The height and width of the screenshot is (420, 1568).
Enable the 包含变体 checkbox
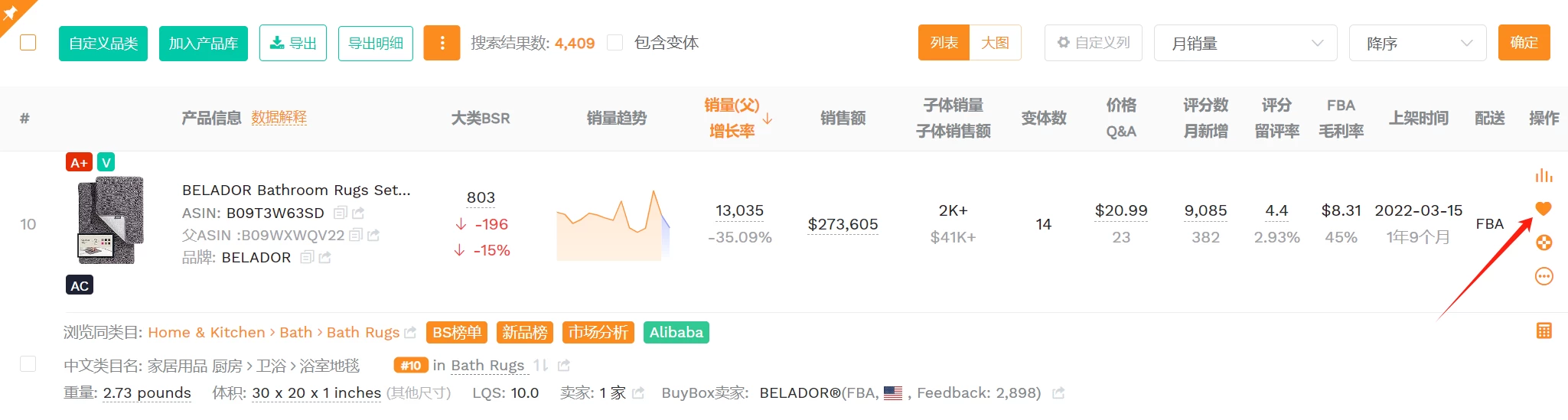click(614, 43)
